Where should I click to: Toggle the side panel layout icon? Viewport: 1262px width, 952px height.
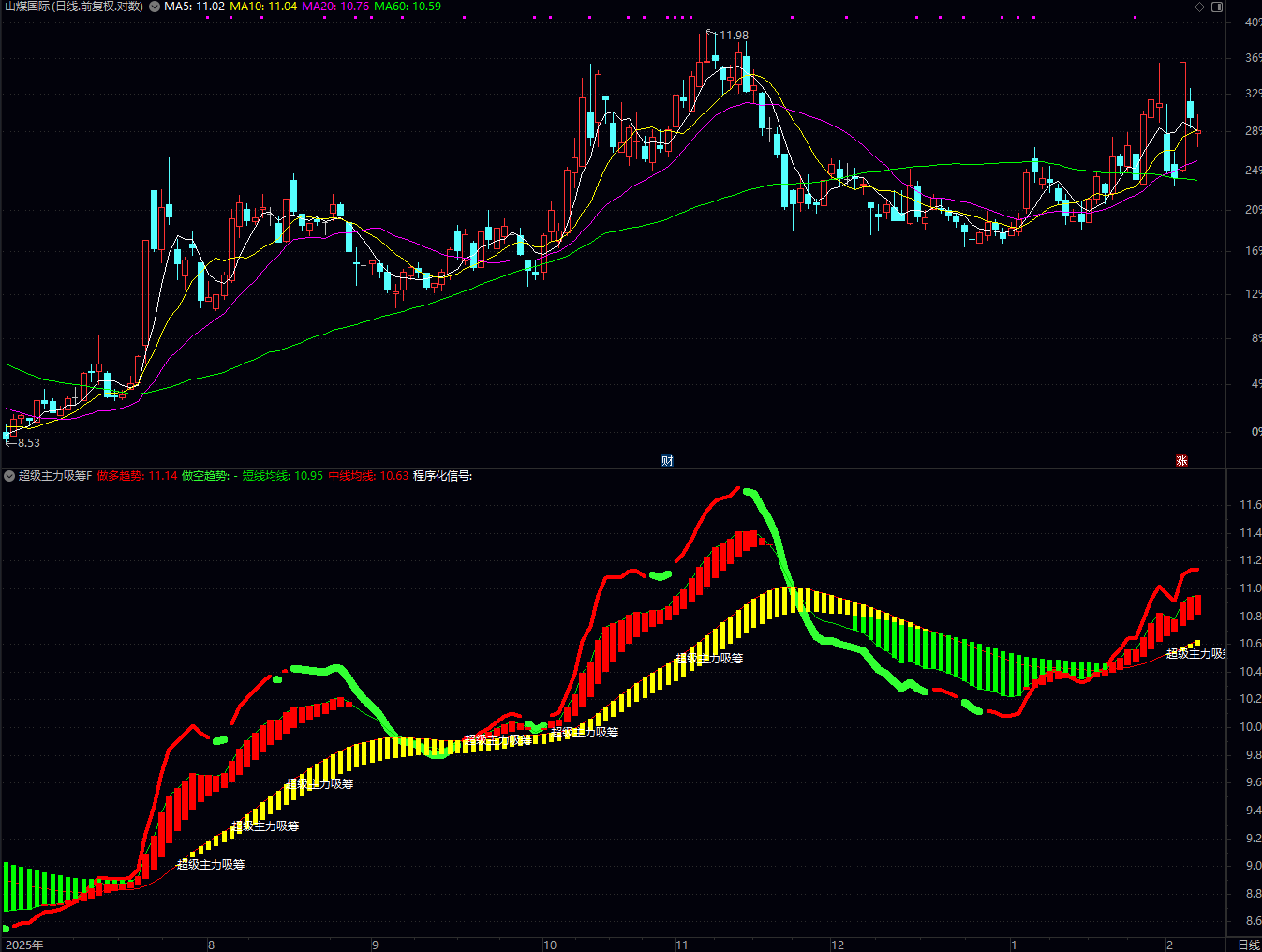coord(1217,7)
